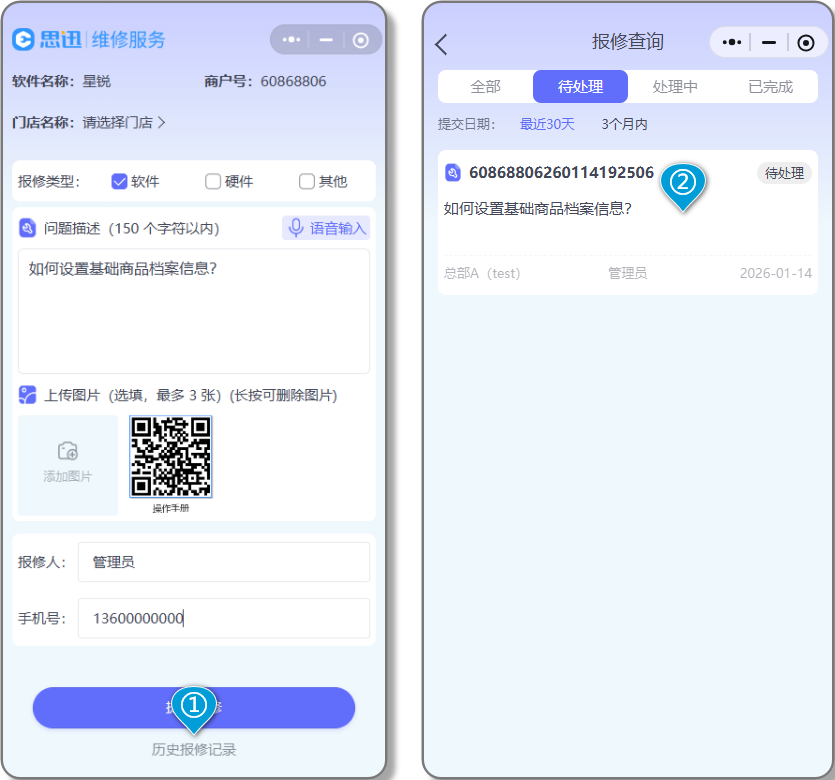This screenshot has width=835, height=780.
Task: Open the three-dot menu in repair service header
Action: click(x=291, y=40)
